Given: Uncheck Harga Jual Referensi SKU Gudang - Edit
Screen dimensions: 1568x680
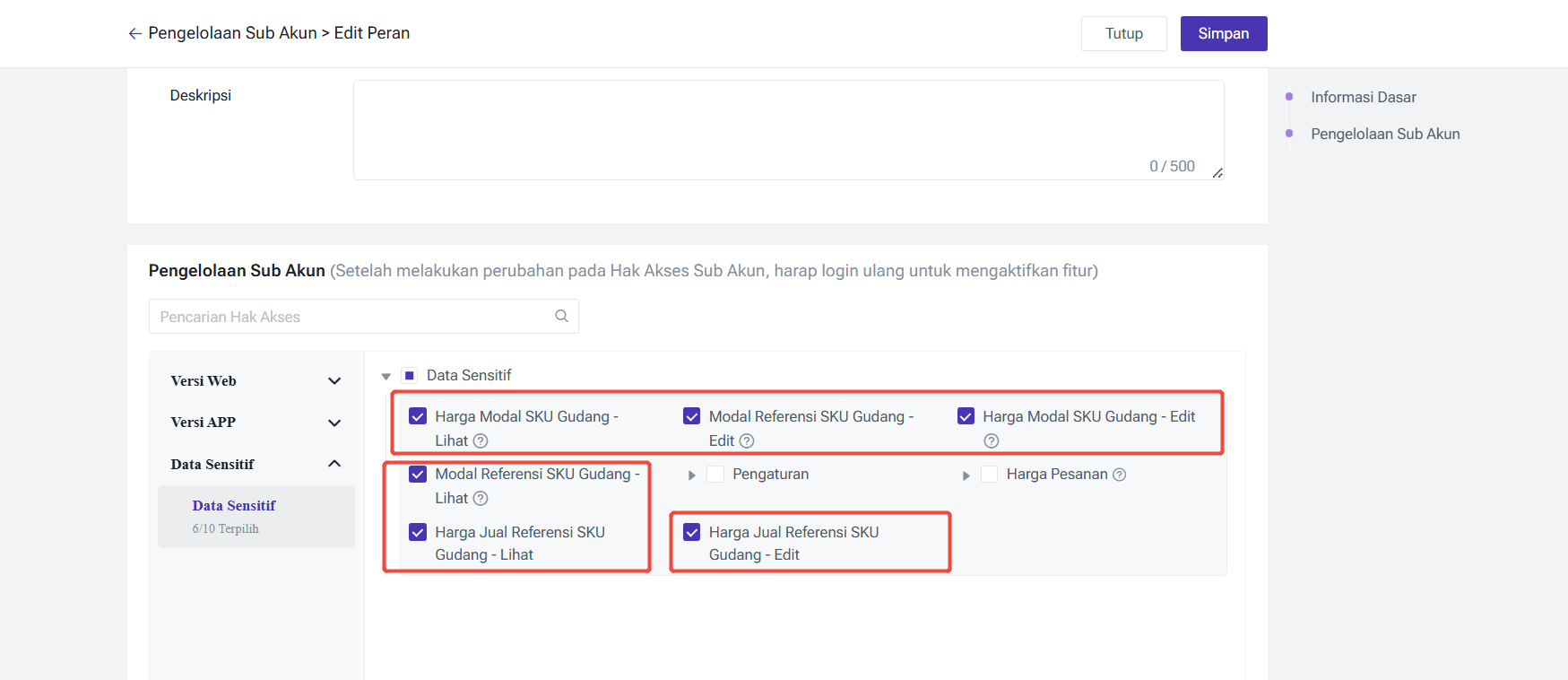Looking at the screenshot, I should [692, 532].
